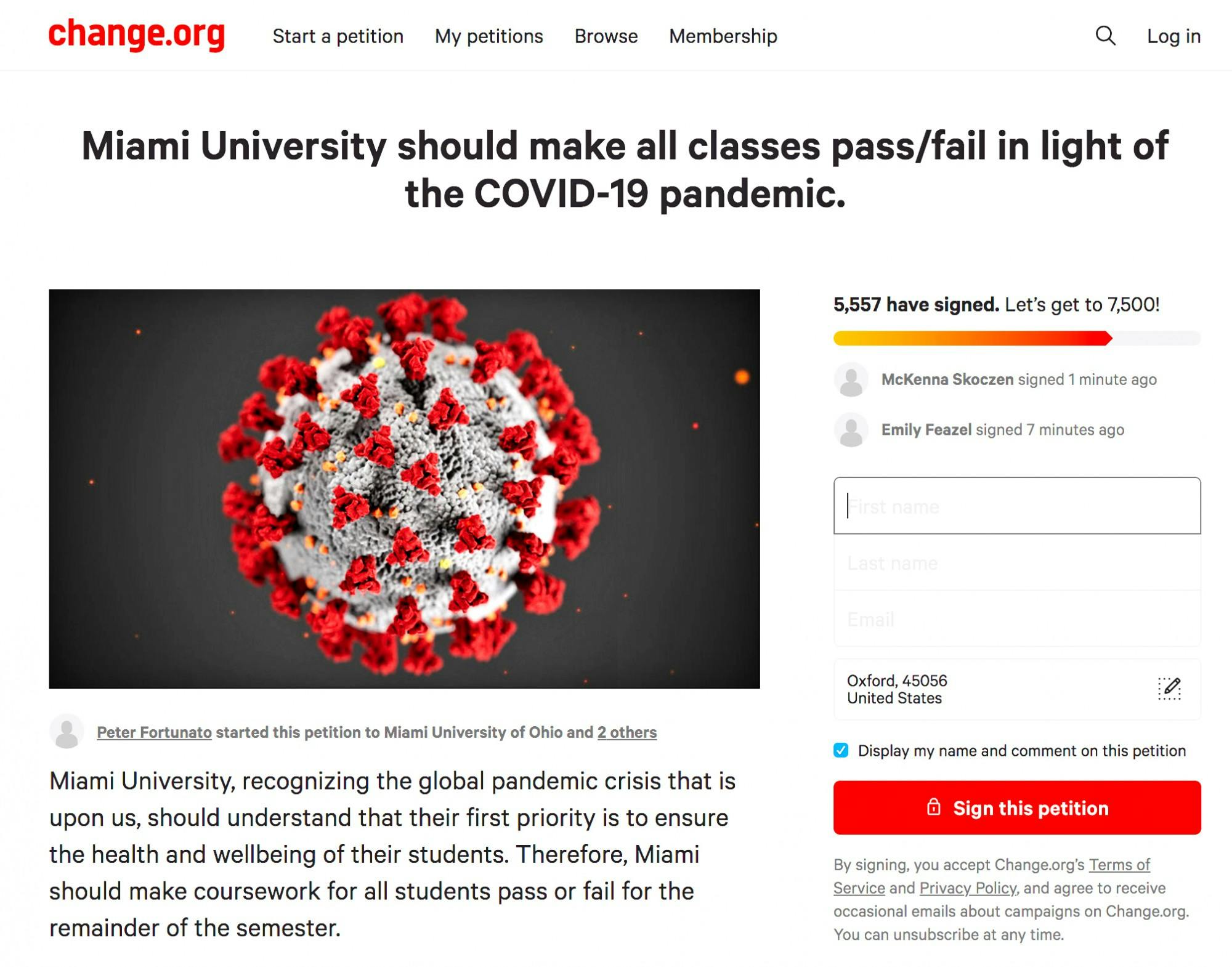The height and width of the screenshot is (967, 1232).
Task: Go to My petitions
Action: [488, 36]
